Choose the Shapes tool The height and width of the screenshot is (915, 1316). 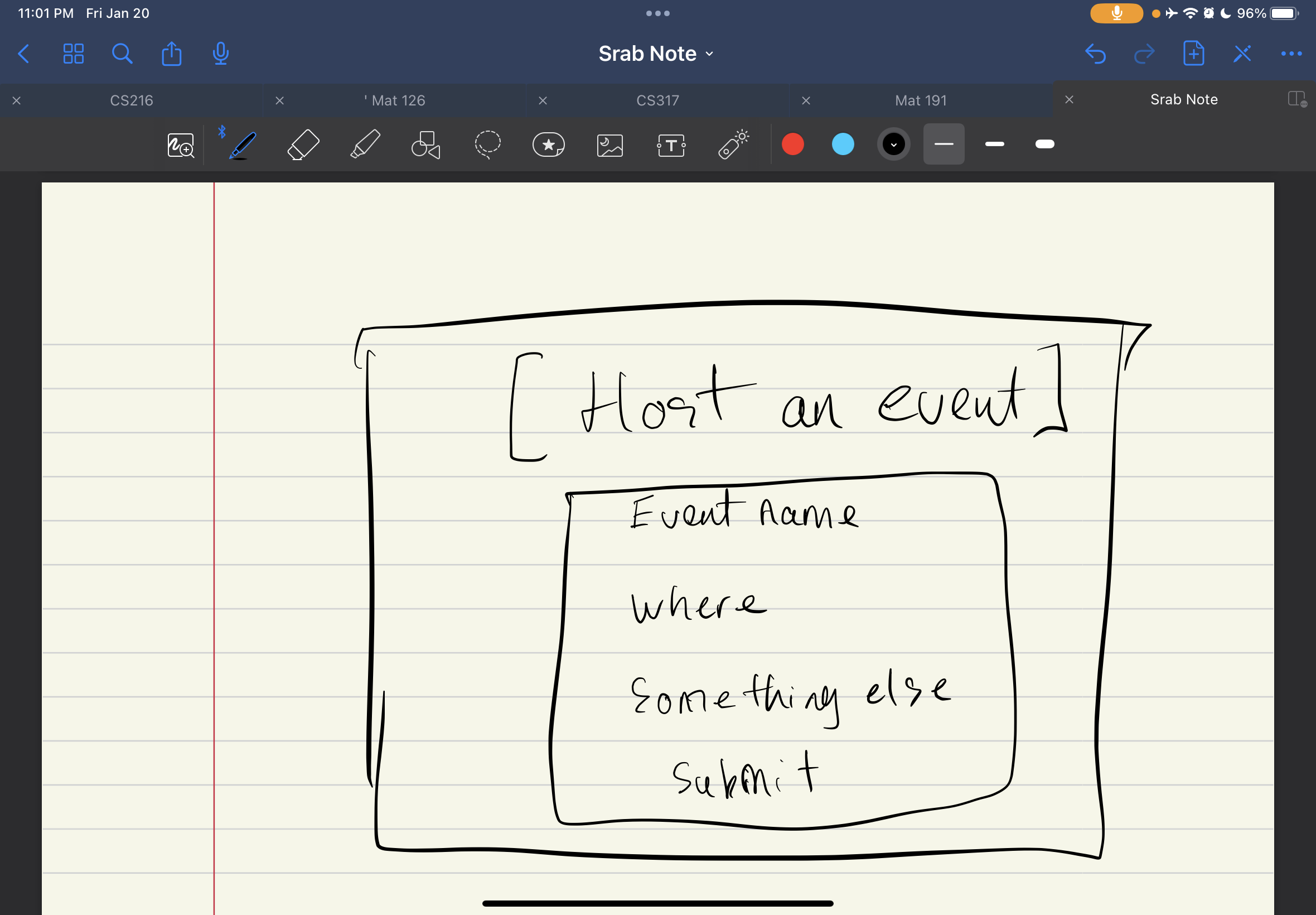tap(425, 145)
